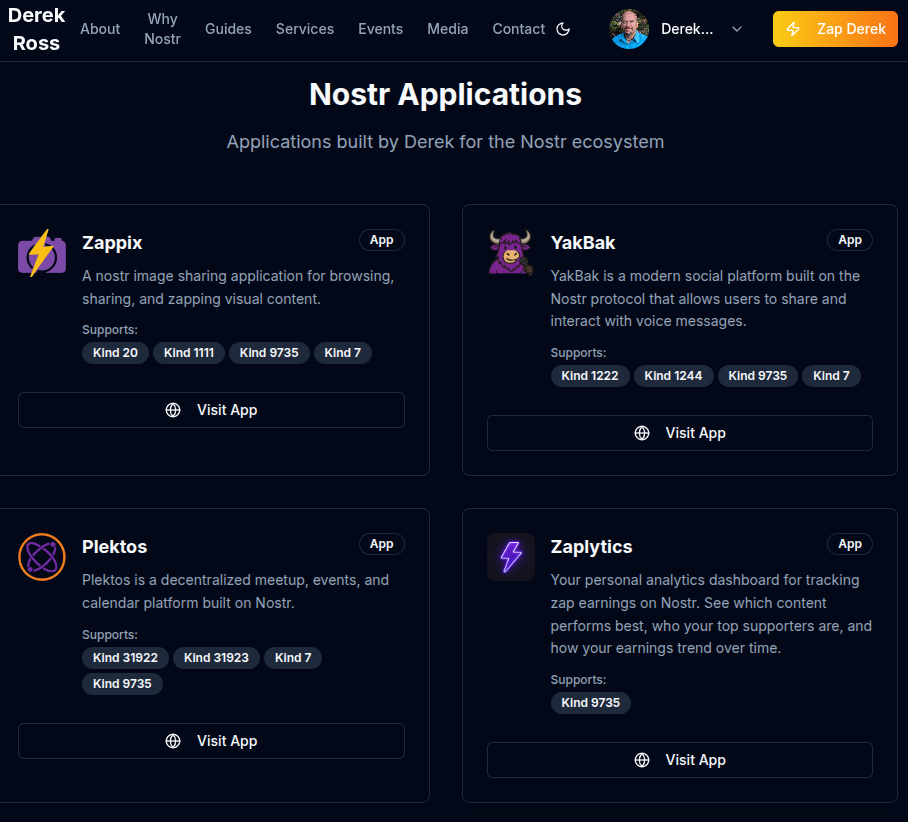
Task: Expand the Derek account dropdown chevron
Action: coord(737,29)
